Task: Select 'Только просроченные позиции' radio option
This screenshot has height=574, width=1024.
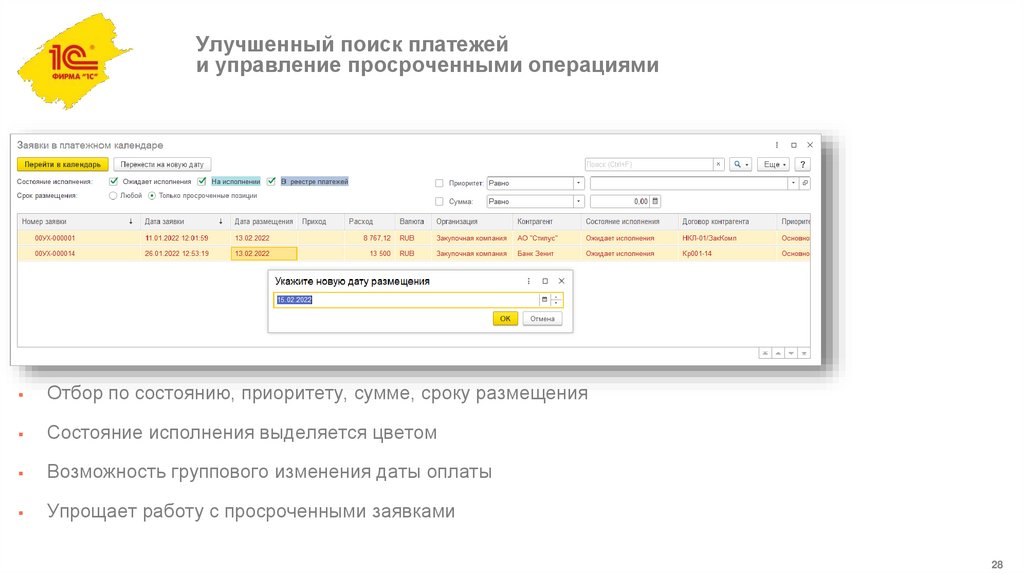Action: click(152, 196)
